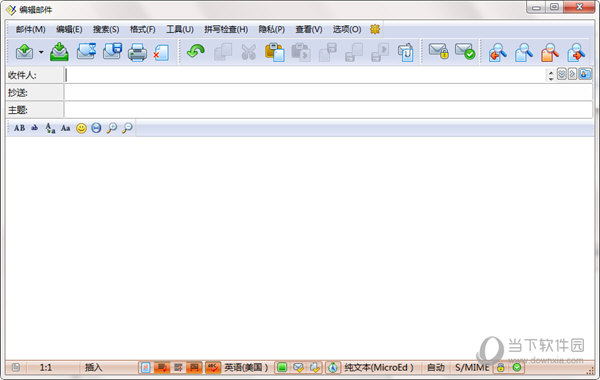Image resolution: width=600 pixels, height=380 pixels.
Task: Toggle the ABC spell check status icon
Action: [x=213, y=368]
